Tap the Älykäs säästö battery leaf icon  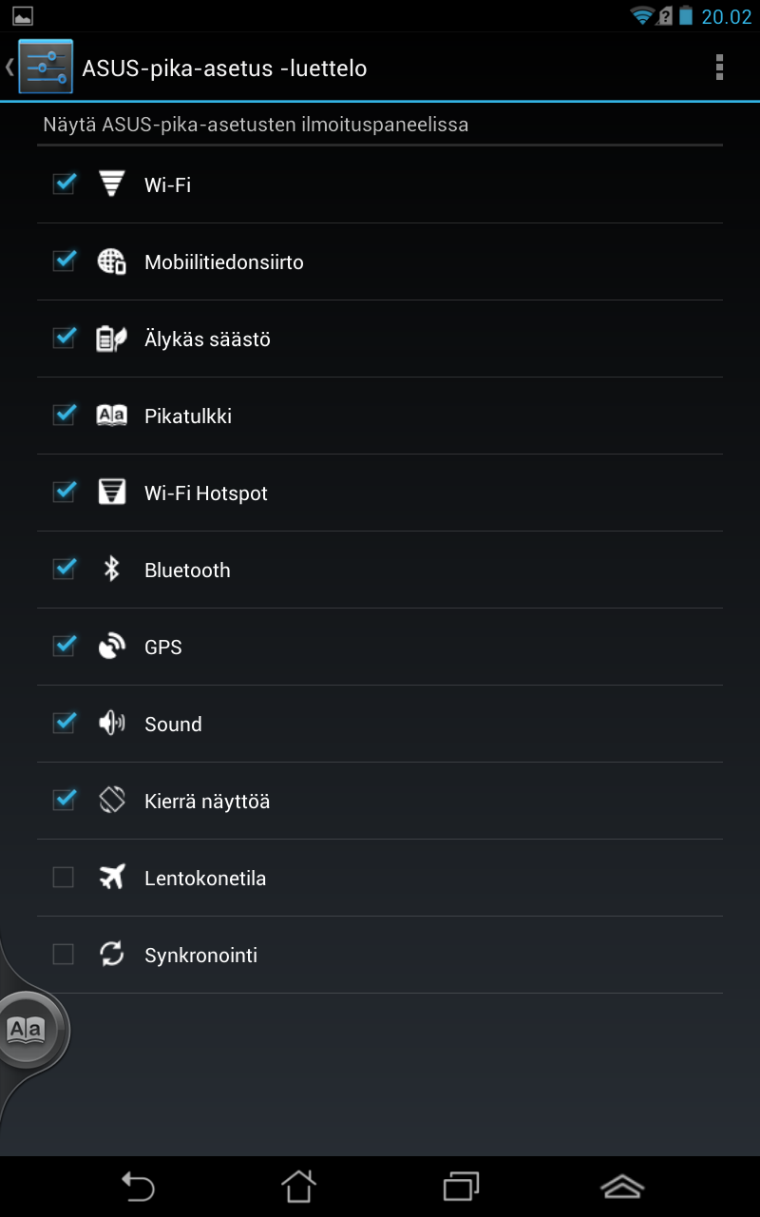[x=112, y=339]
